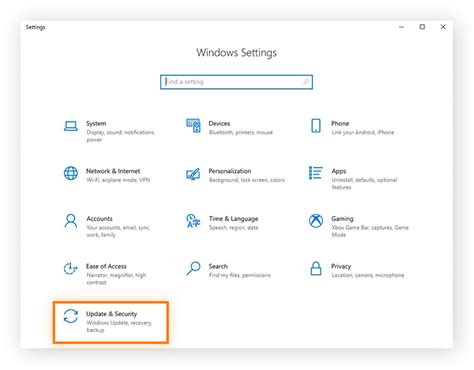Open the Privacy padlock icon
This screenshot has height=370, width=474.
[x=316, y=268]
